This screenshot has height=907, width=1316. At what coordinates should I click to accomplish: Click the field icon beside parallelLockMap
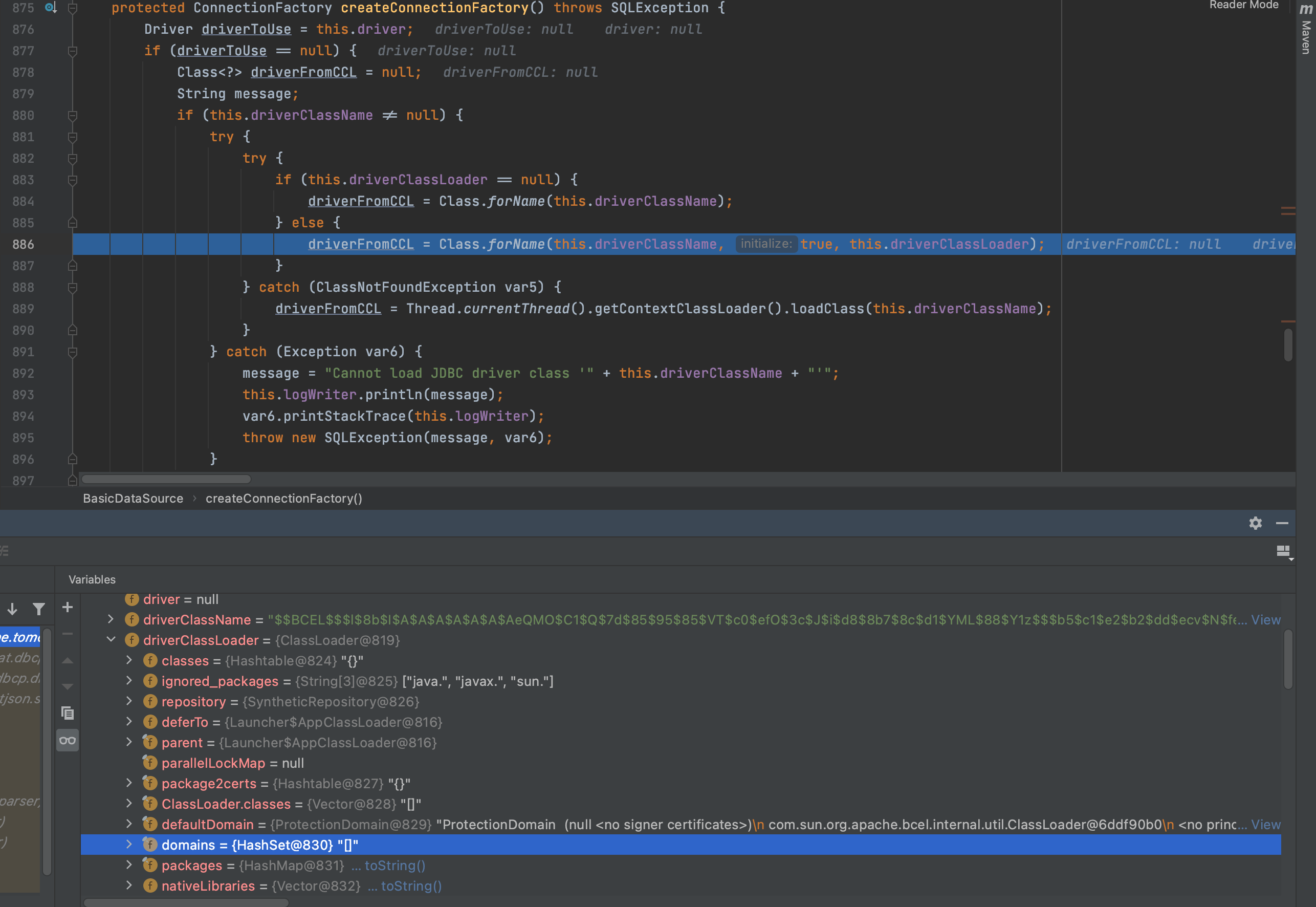point(150,763)
